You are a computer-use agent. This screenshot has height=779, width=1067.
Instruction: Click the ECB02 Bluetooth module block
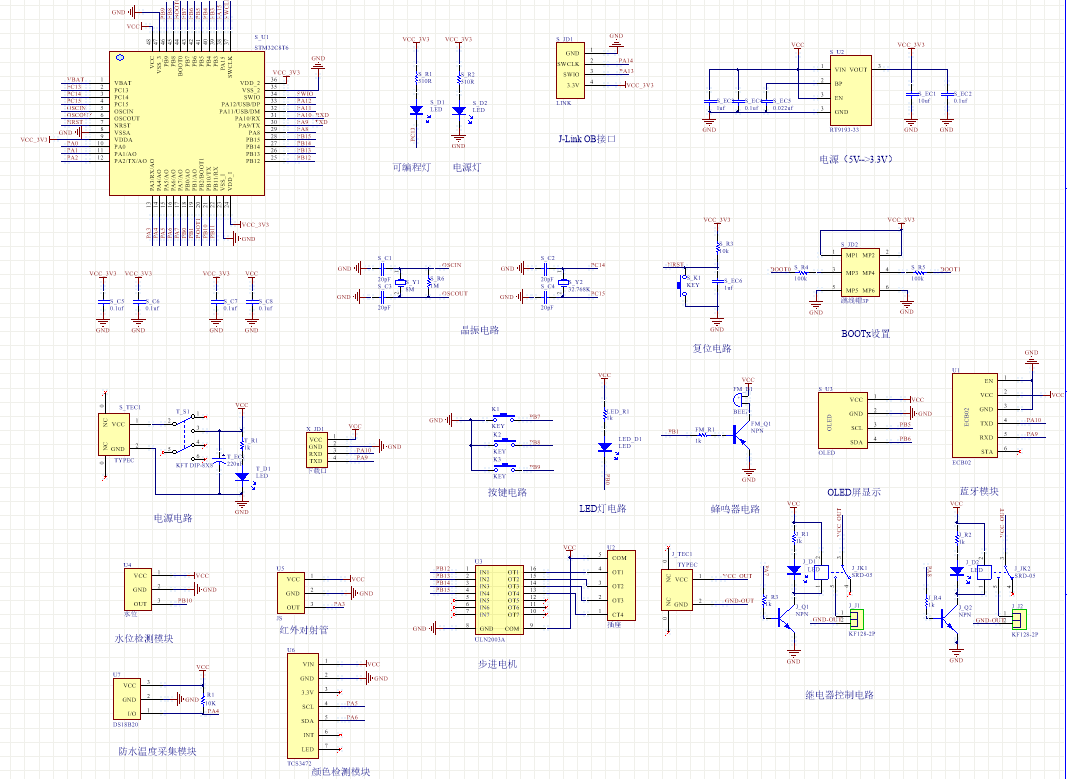coord(975,415)
